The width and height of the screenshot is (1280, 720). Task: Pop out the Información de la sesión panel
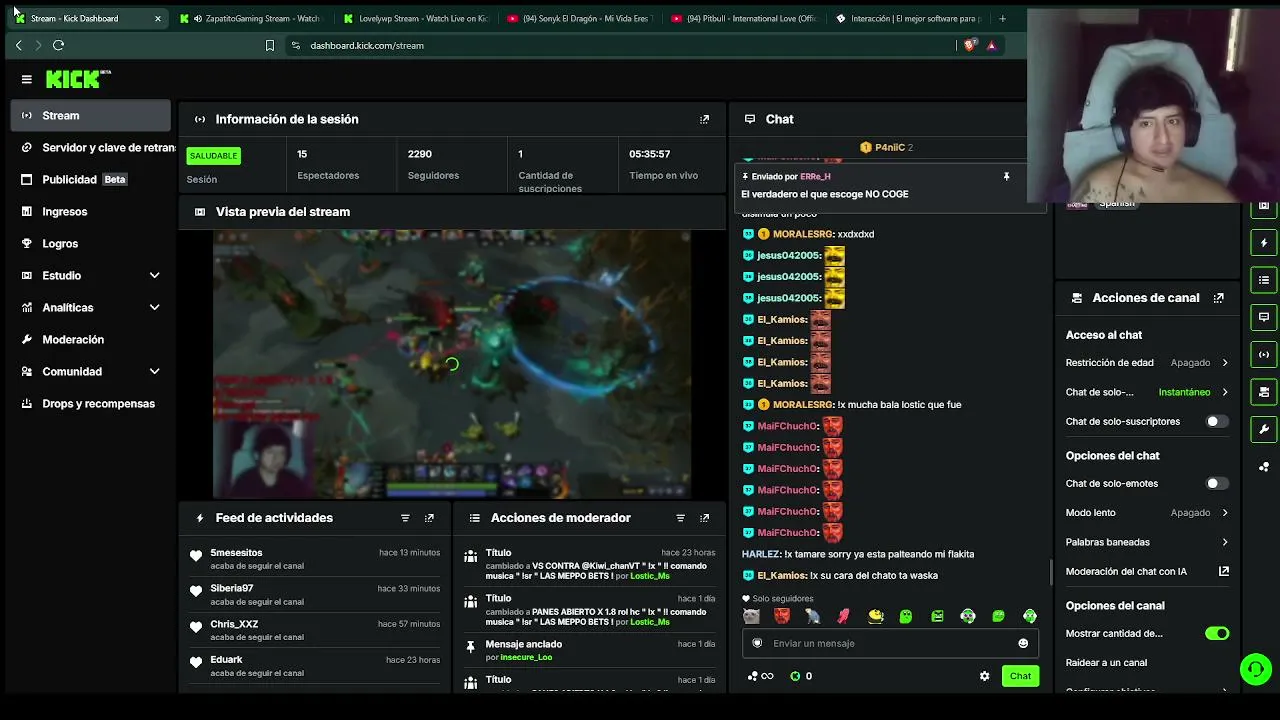(705, 119)
